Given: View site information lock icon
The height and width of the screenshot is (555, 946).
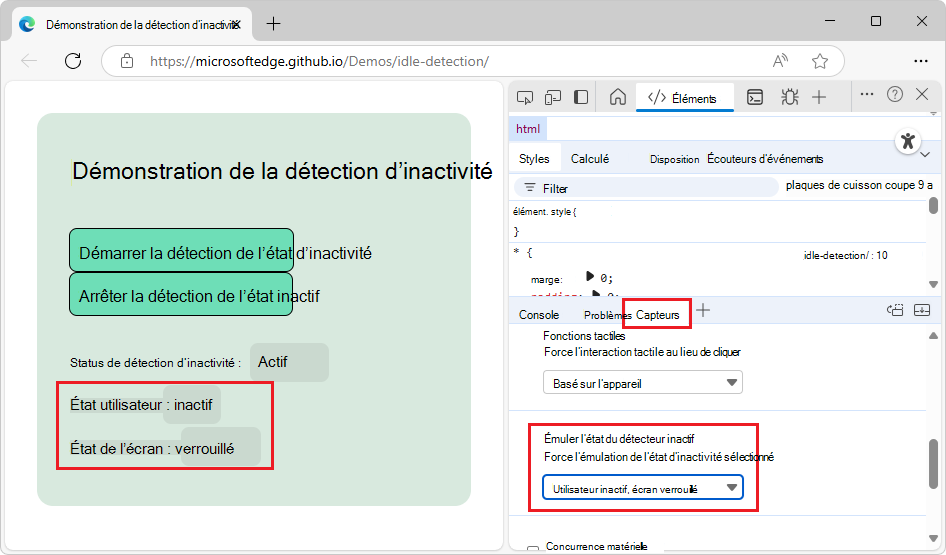Looking at the screenshot, I should coord(127,61).
